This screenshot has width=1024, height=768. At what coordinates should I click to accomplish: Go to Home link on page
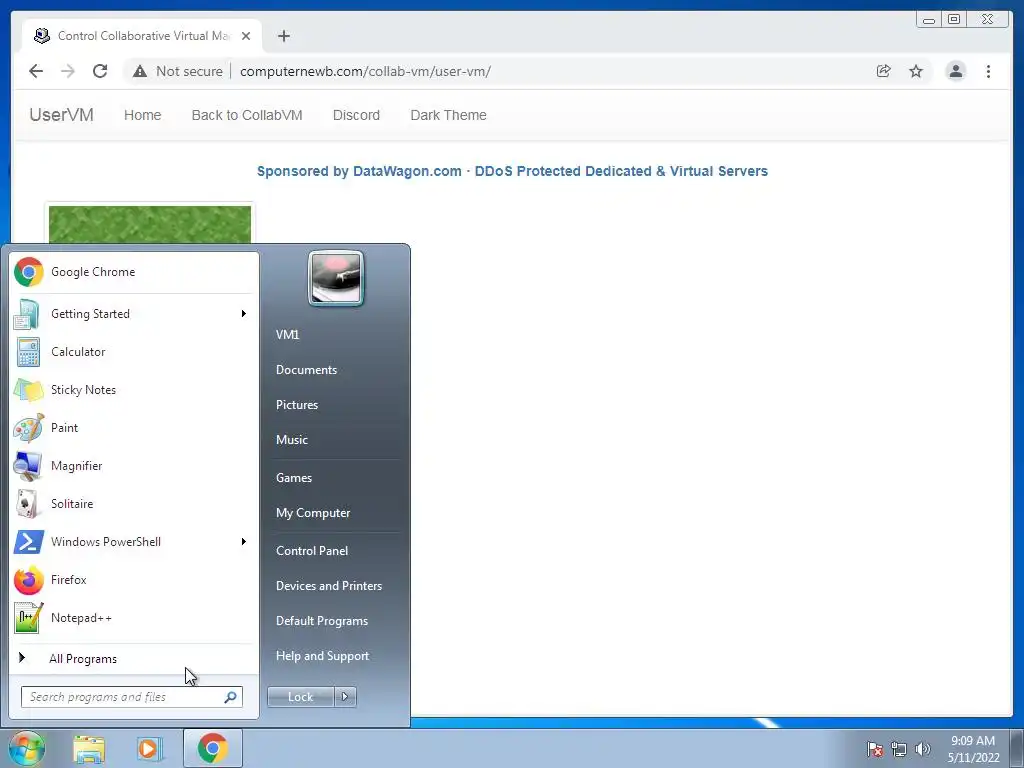142,115
